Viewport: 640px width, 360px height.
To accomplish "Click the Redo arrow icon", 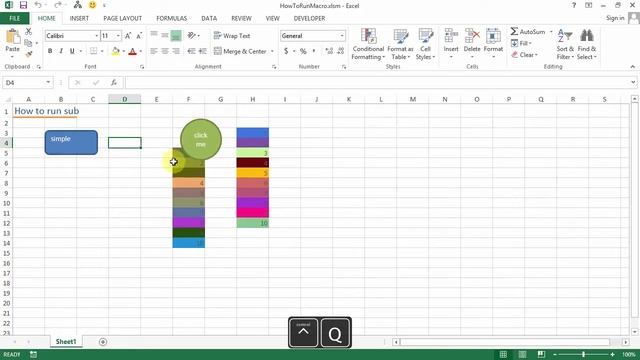I will click(58, 5).
